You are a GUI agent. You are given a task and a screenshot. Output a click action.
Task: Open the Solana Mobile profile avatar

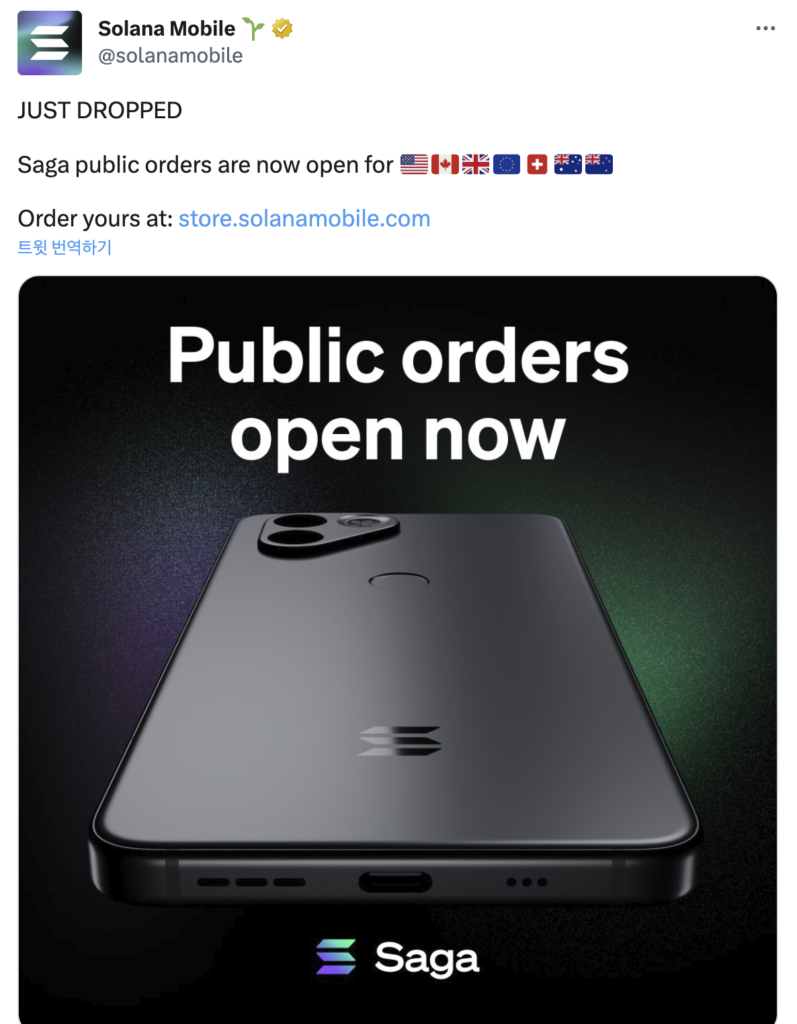pyautogui.click(x=50, y=42)
